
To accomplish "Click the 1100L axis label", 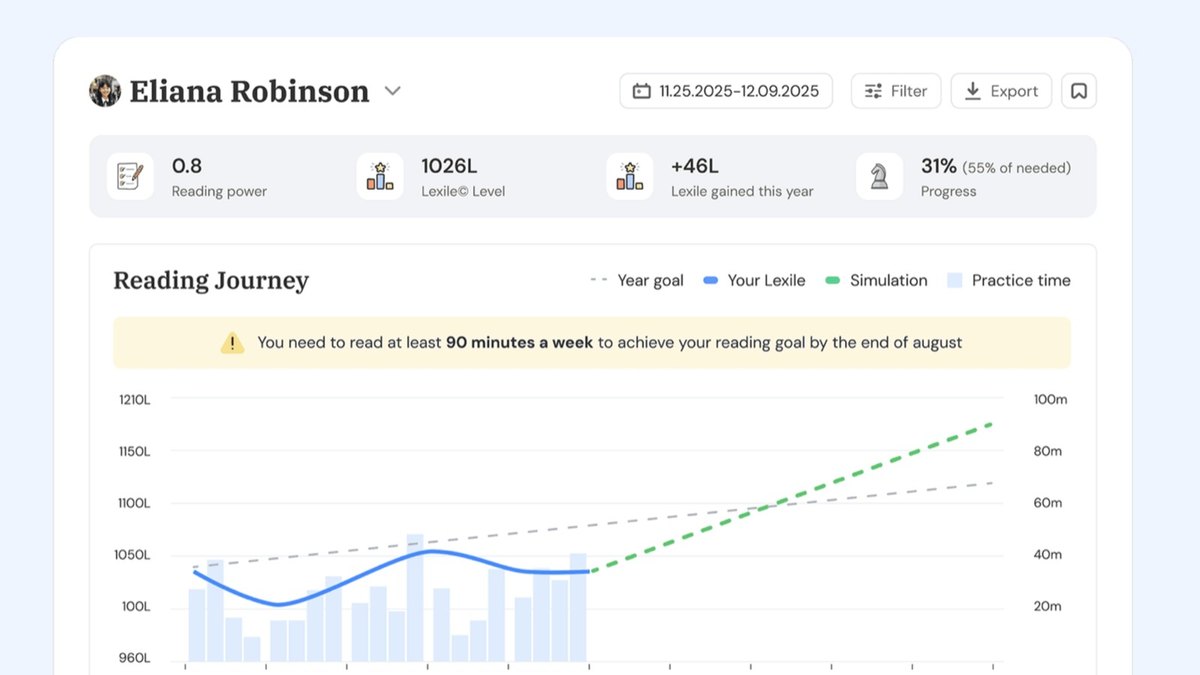I will point(134,503).
